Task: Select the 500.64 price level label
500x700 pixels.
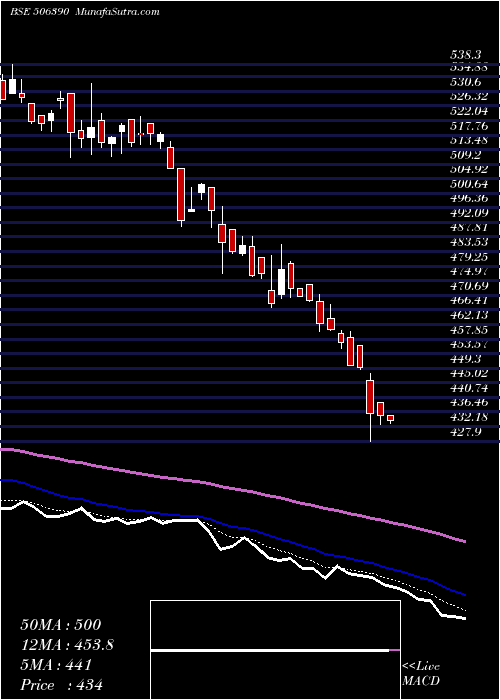Action: 469,184
